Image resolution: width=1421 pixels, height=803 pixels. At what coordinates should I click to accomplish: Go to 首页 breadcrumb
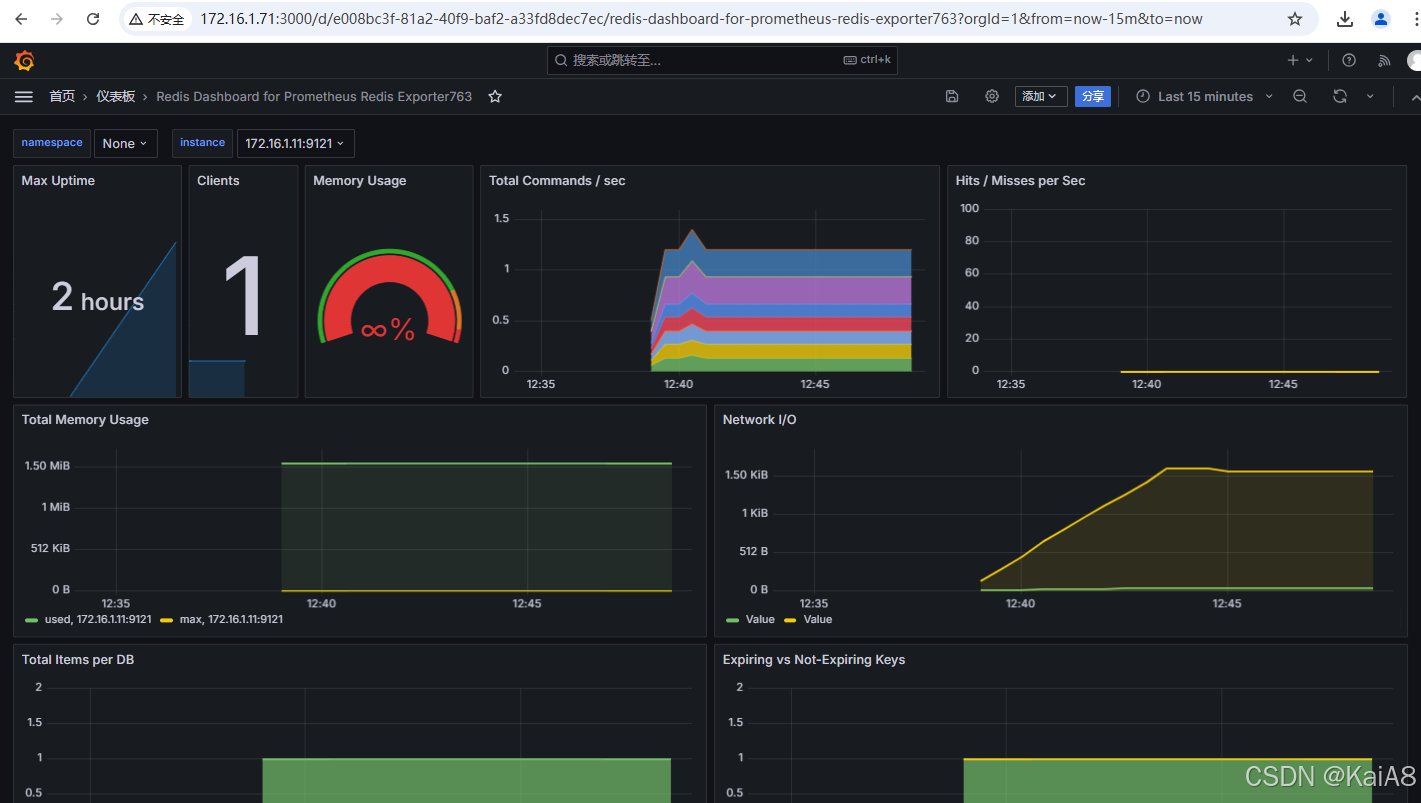tap(62, 97)
